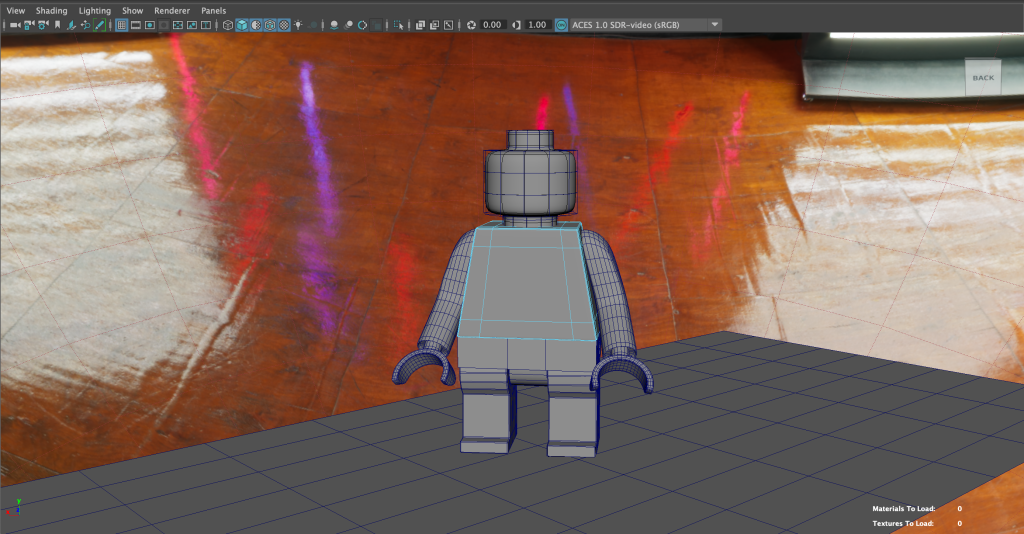Open the View menu
This screenshot has width=1024, height=534.
click(x=16, y=10)
